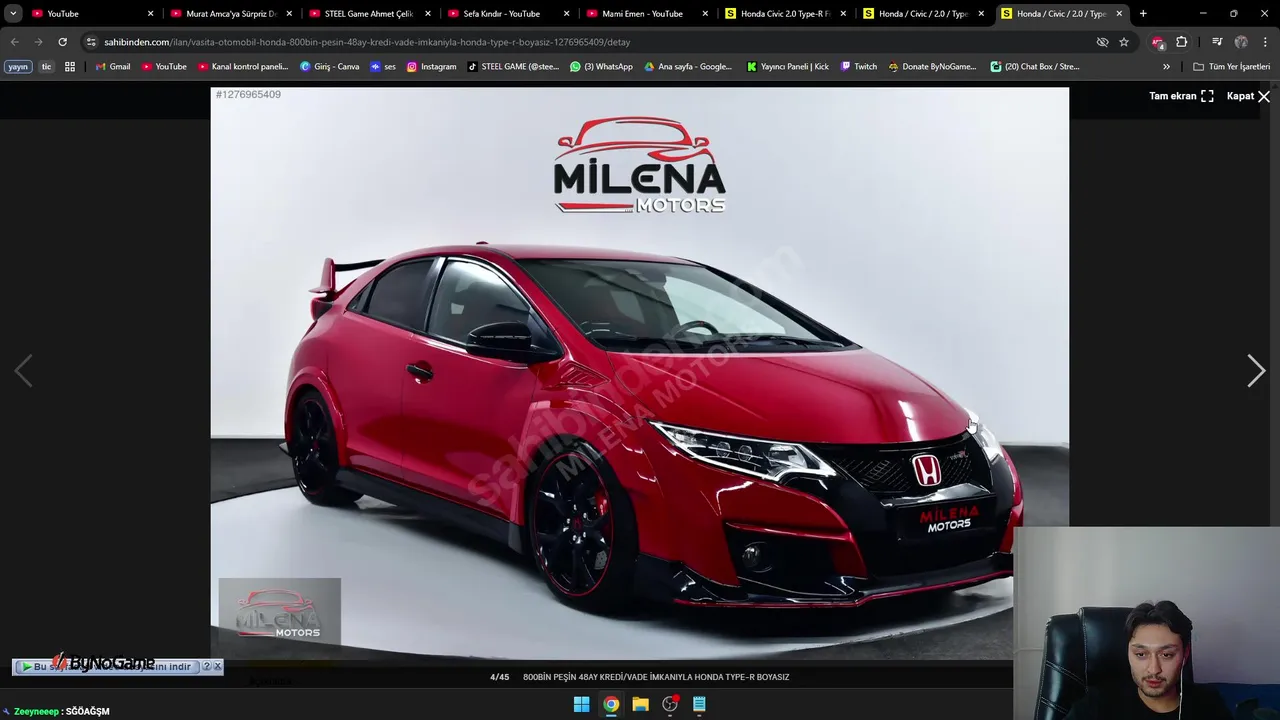The image size is (1280, 720).
Task: Open the browser extensions puzzle icon
Action: point(1182,42)
